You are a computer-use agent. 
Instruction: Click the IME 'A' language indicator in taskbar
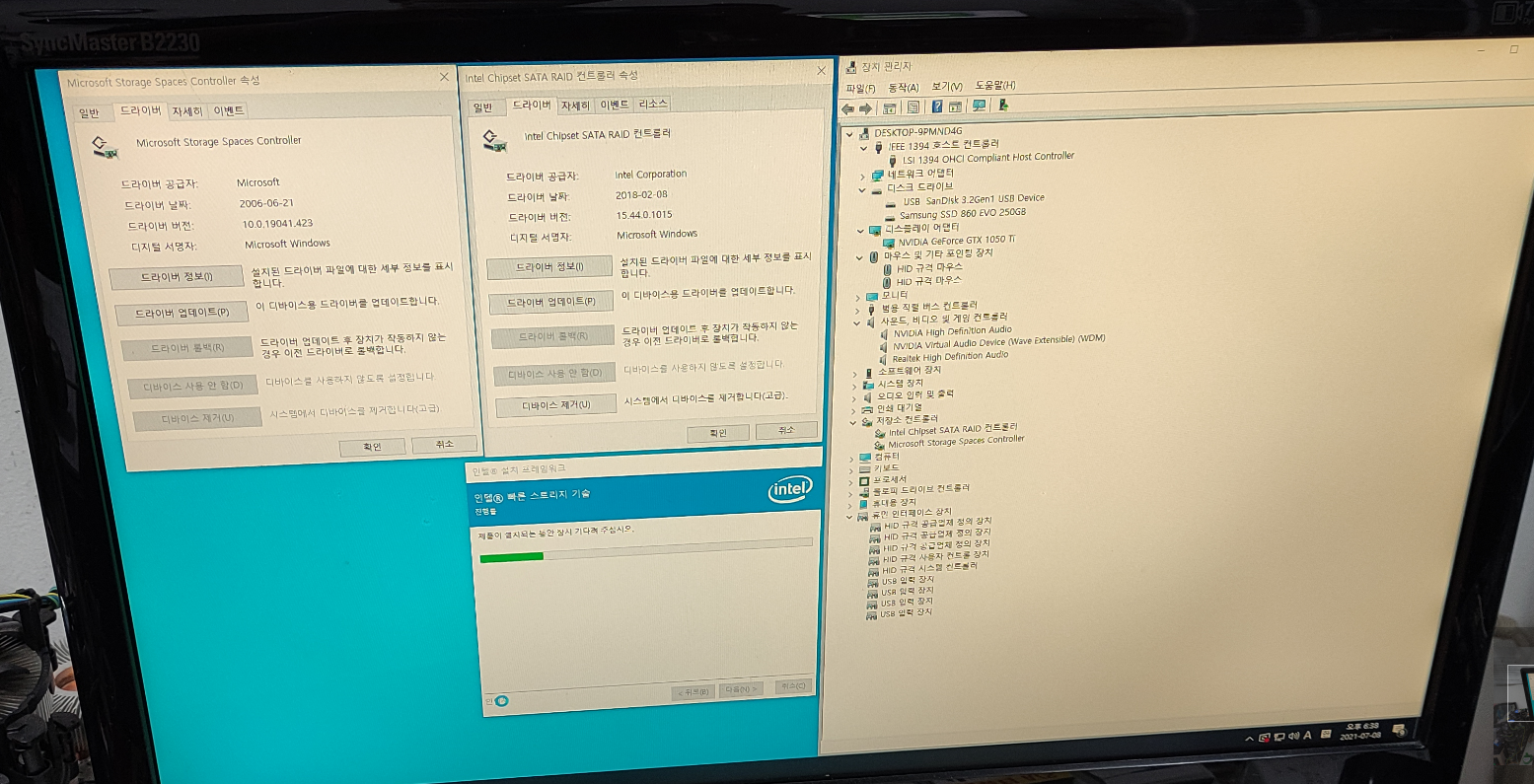(1308, 736)
